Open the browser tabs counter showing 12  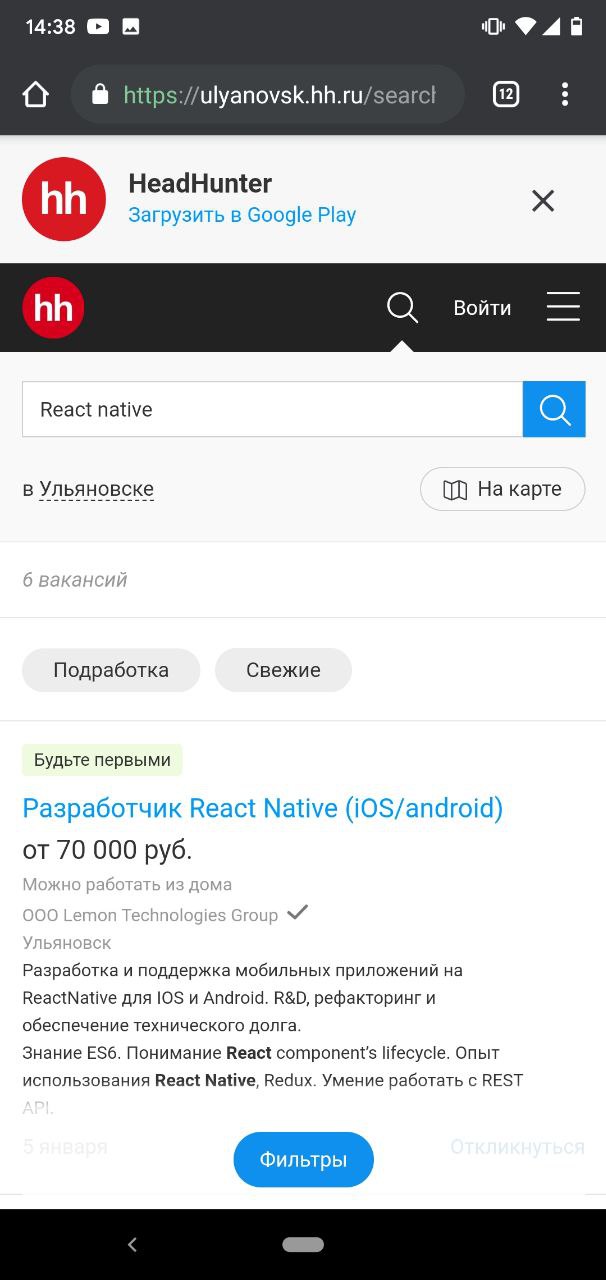[506, 95]
